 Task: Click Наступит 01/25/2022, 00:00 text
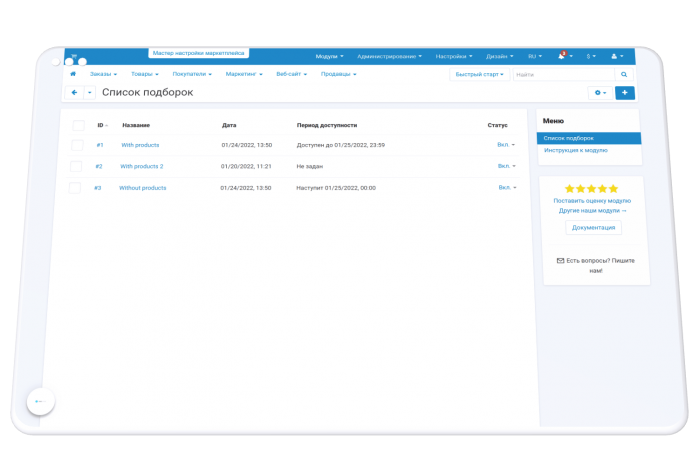click(x=336, y=188)
